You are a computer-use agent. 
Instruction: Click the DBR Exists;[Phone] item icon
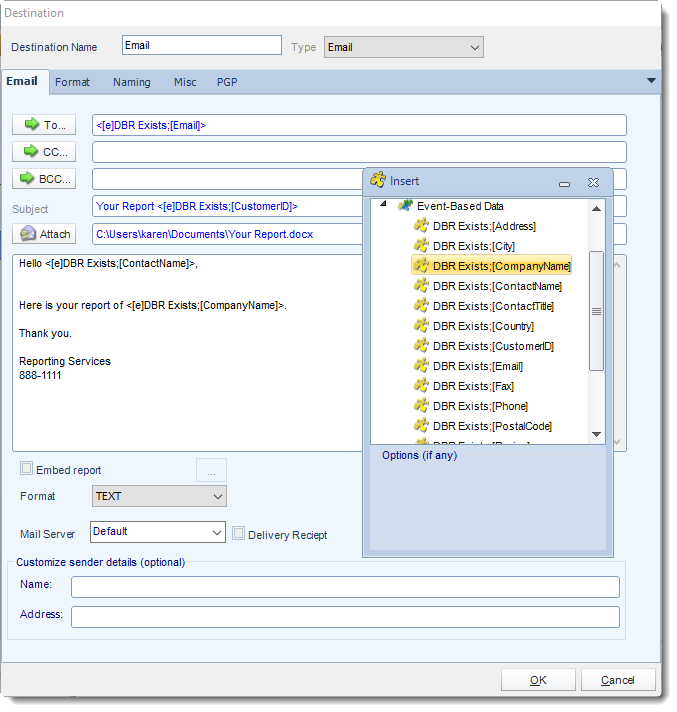[x=421, y=405]
